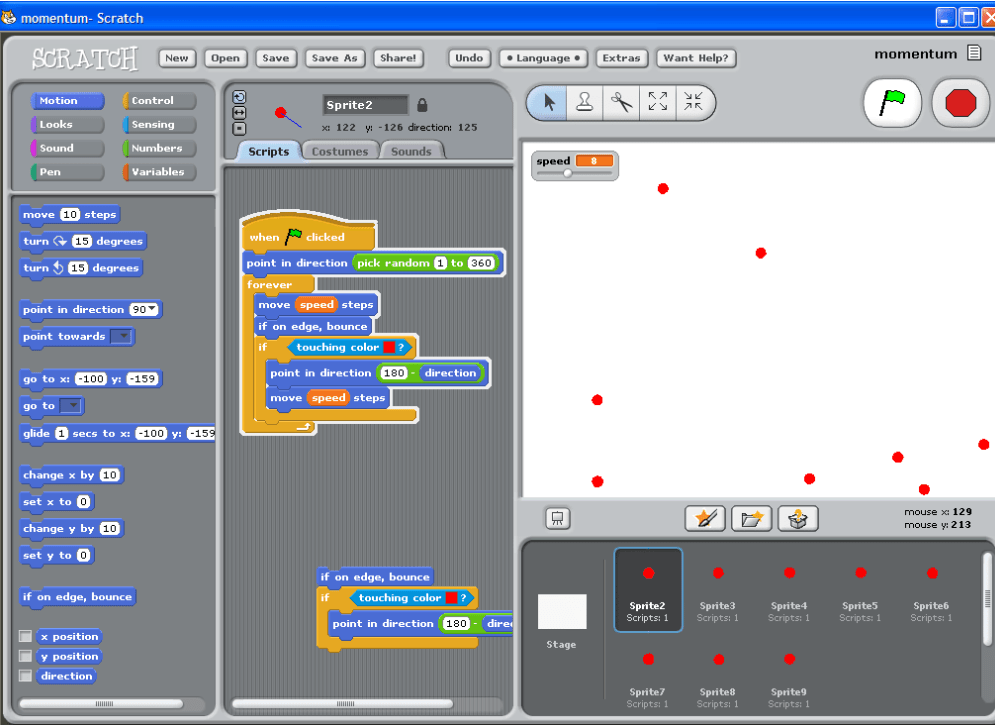995x725 pixels.
Task: Select the stamp duplicate tool
Action: click(x=584, y=102)
